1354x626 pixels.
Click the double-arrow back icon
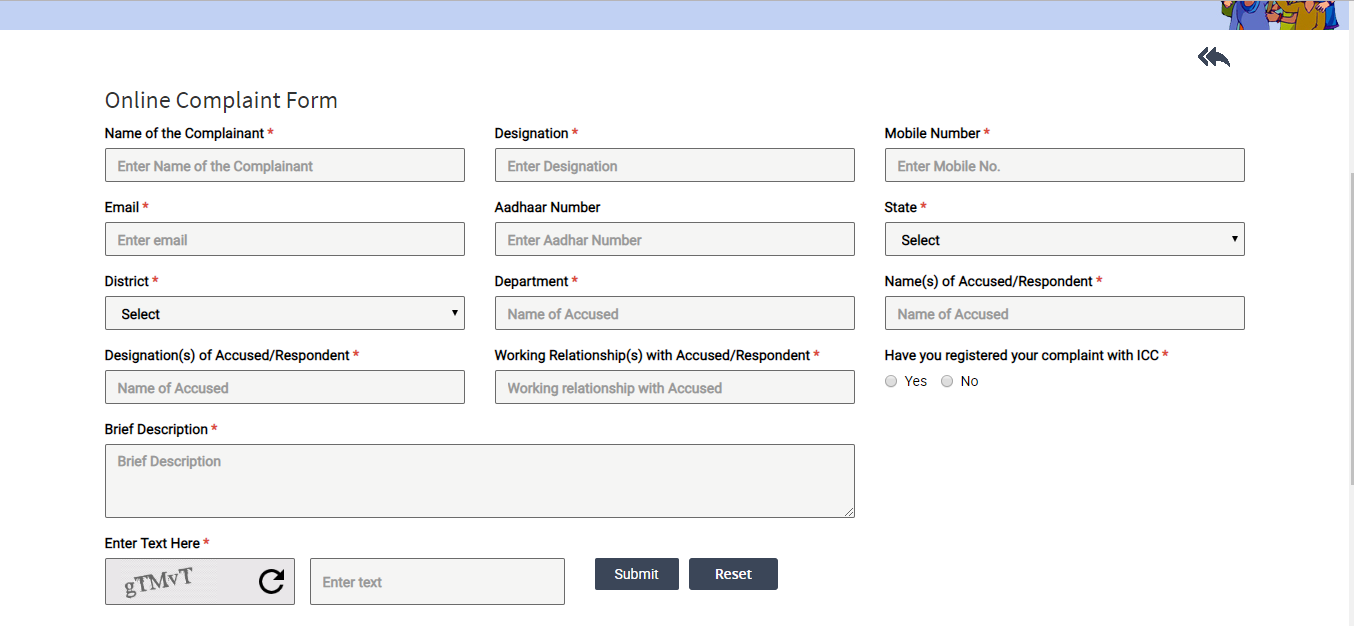pos(1213,58)
